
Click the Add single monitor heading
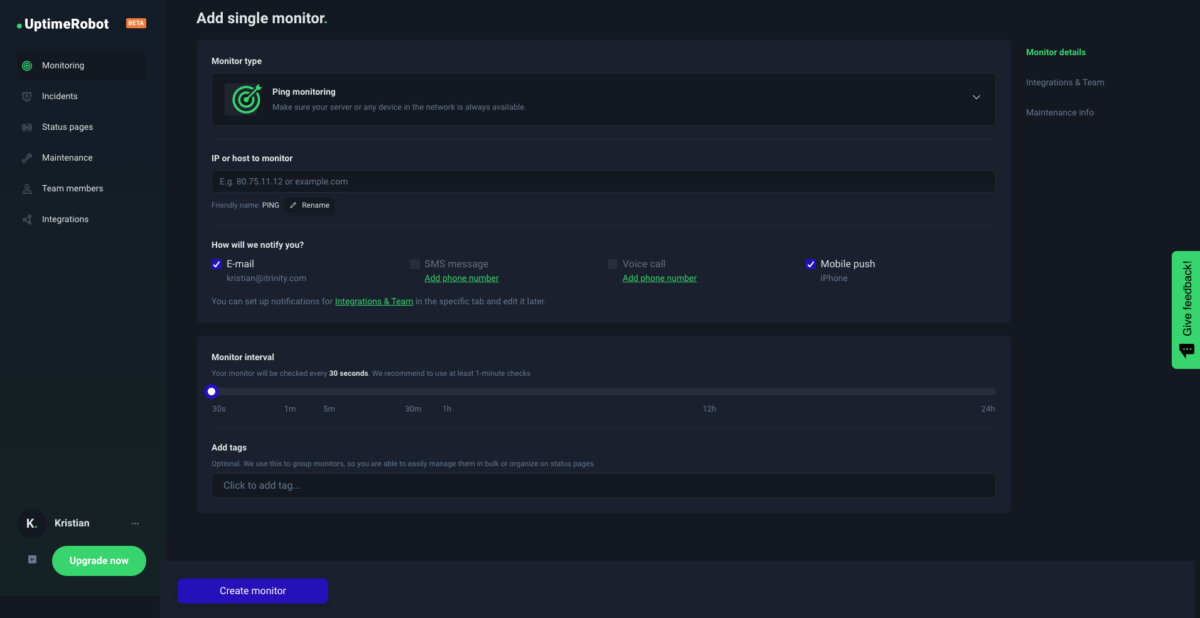tap(262, 18)
